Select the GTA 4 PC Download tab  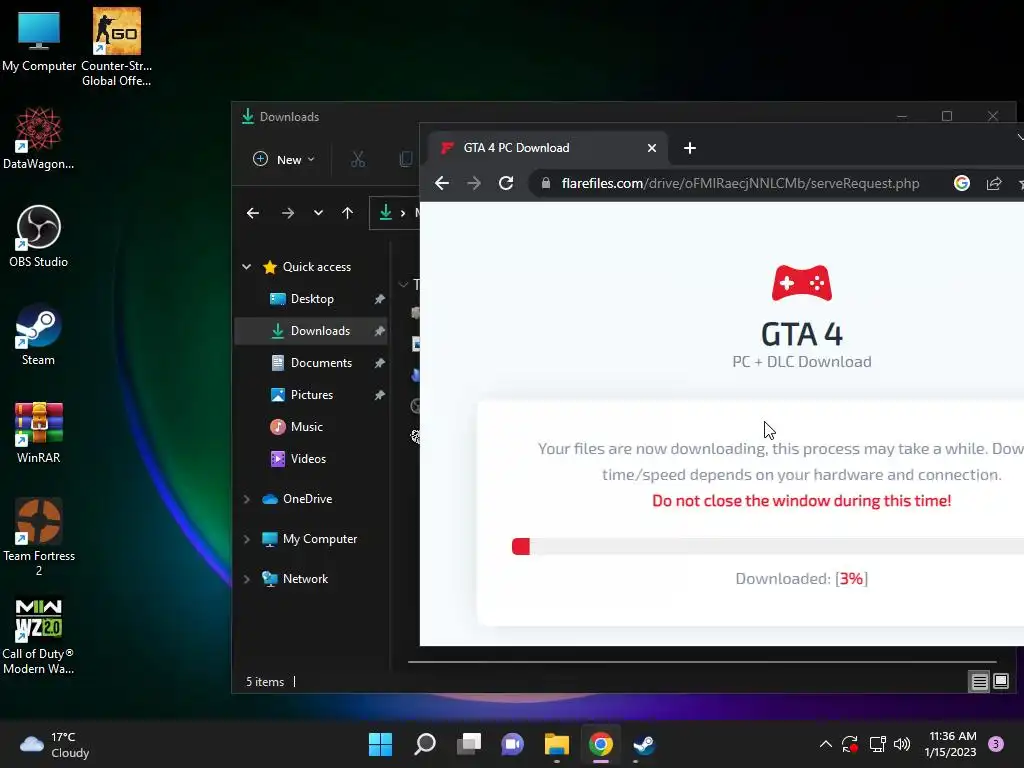[x=547, y=148]
